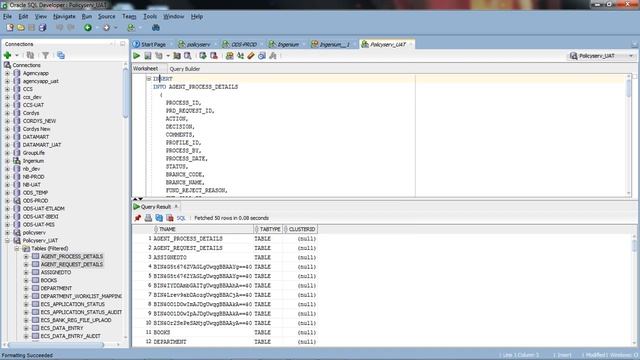
Task: Click the SQL Tuning Advisor icon
Action: [187, 56]
